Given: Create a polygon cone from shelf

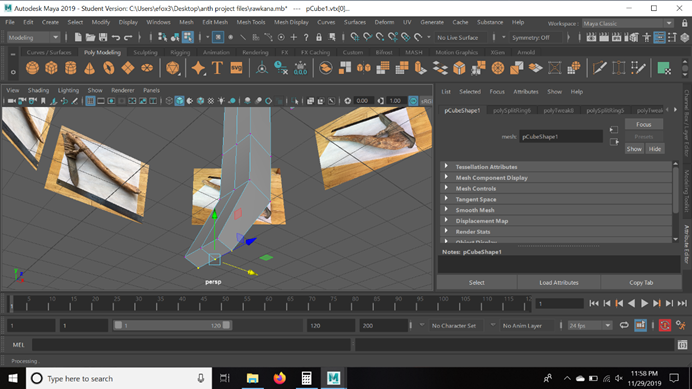Looking at the screenshot, I should (x=89, y=68).
